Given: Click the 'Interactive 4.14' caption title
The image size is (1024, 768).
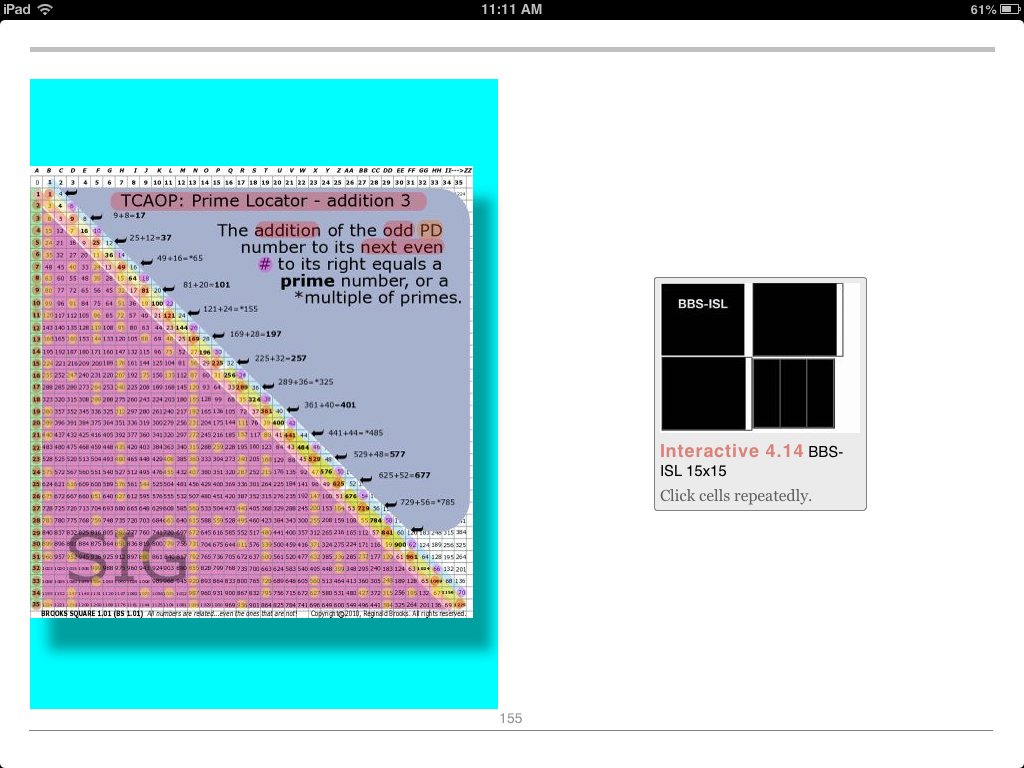Looking at the screenshot, I should tap(731, 452).
